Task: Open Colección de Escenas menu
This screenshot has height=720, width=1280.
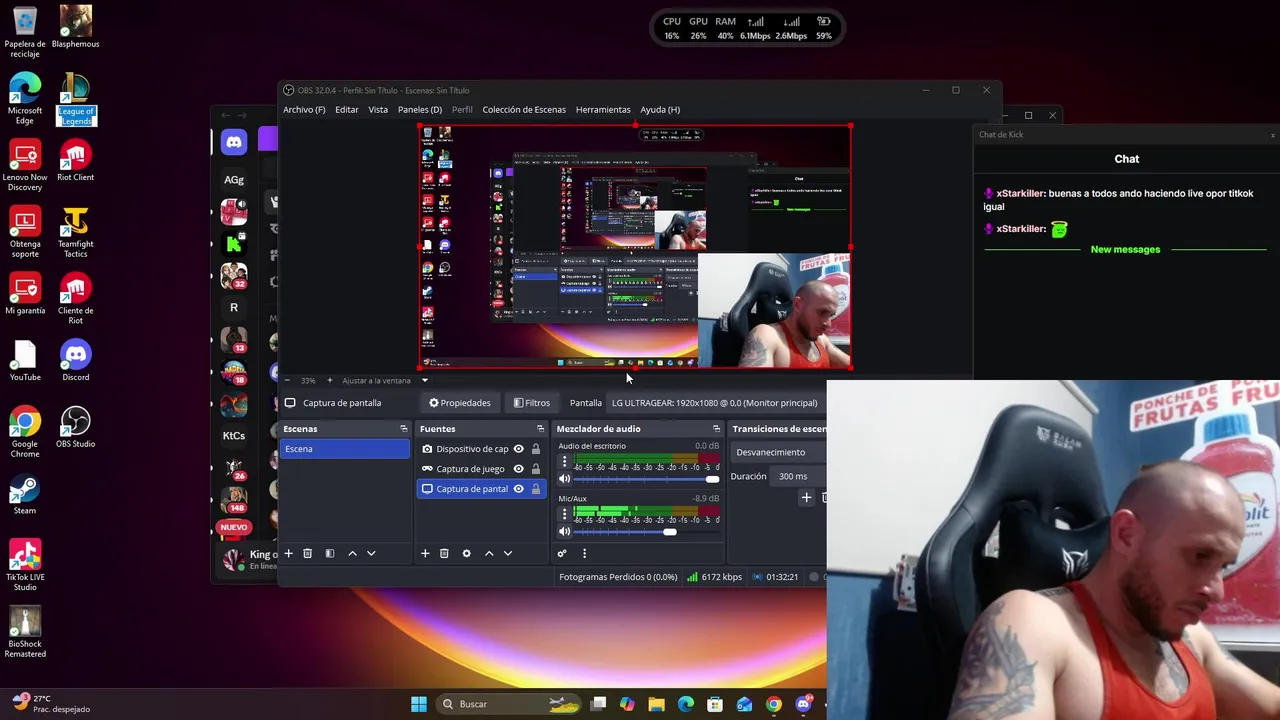Action: click(x=524, y=110)
